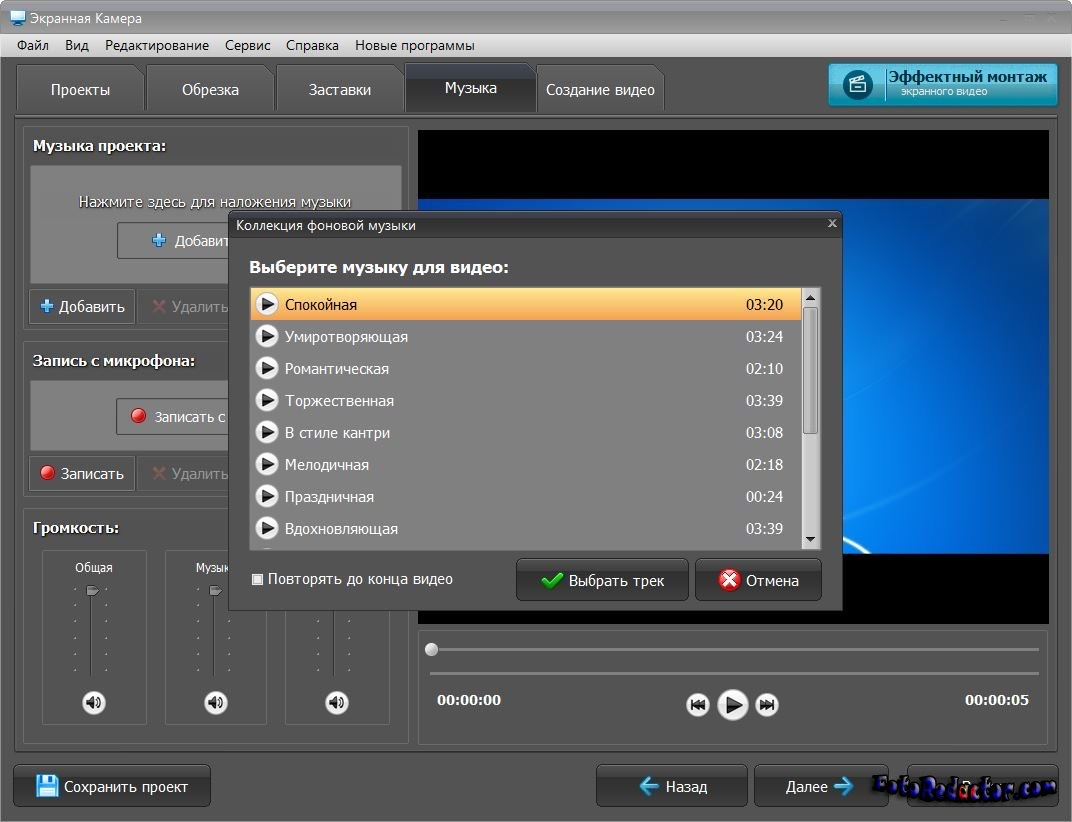The width and height of the screenshot is (1072, 822).
Task: Skip to next frame in player
Action: click(767, 704)
